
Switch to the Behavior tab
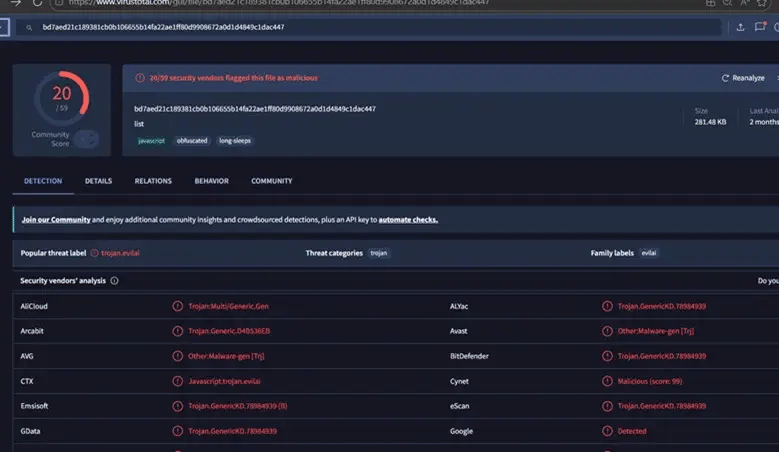[212, 181]
